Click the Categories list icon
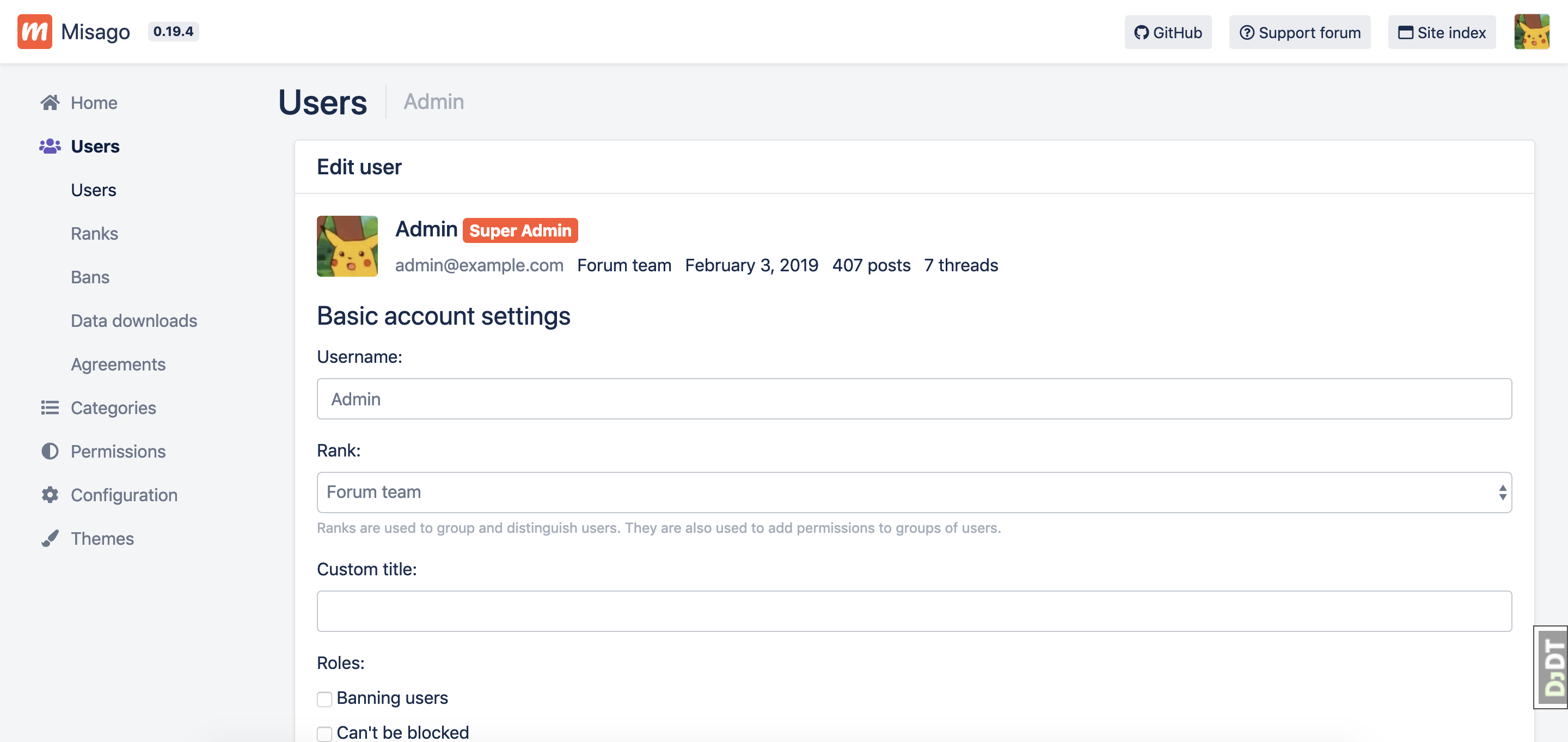 tap(50, 408)
